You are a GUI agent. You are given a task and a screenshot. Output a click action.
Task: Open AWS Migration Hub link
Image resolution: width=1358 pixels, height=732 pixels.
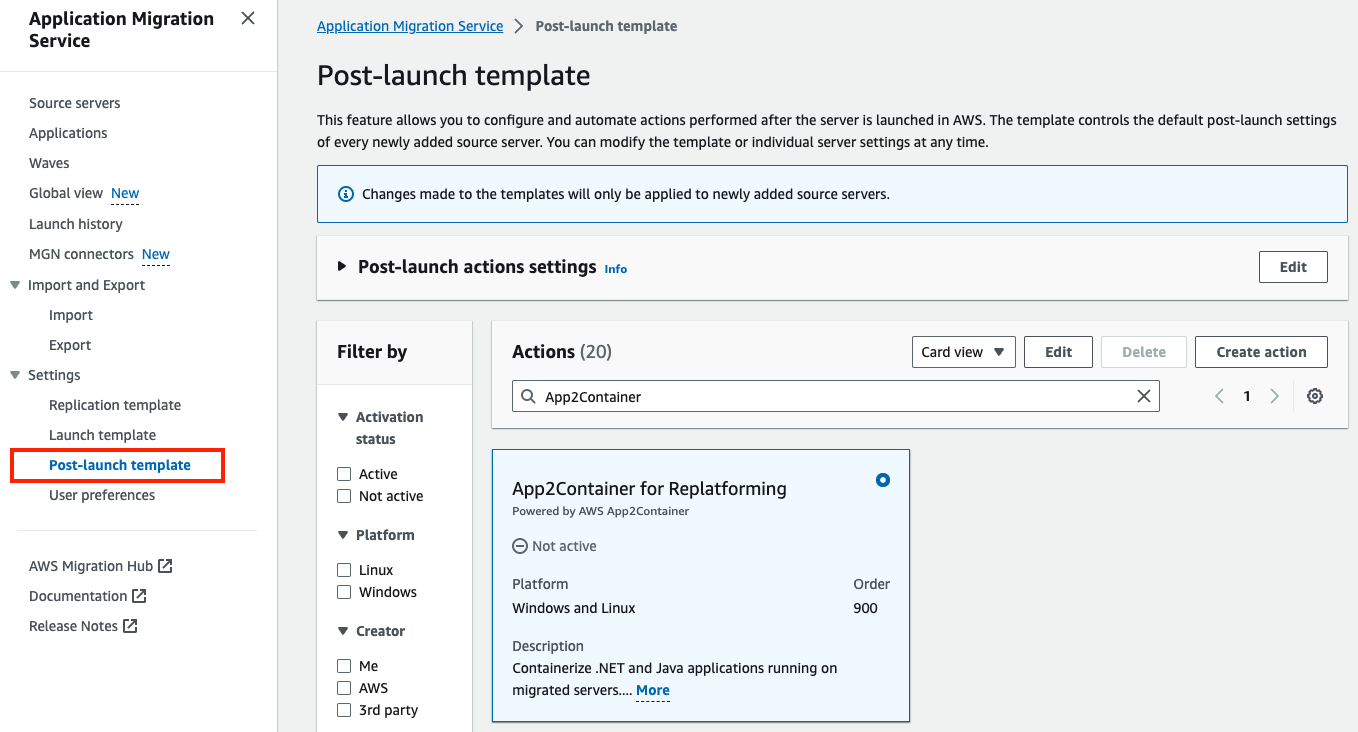tap(91, 566)
